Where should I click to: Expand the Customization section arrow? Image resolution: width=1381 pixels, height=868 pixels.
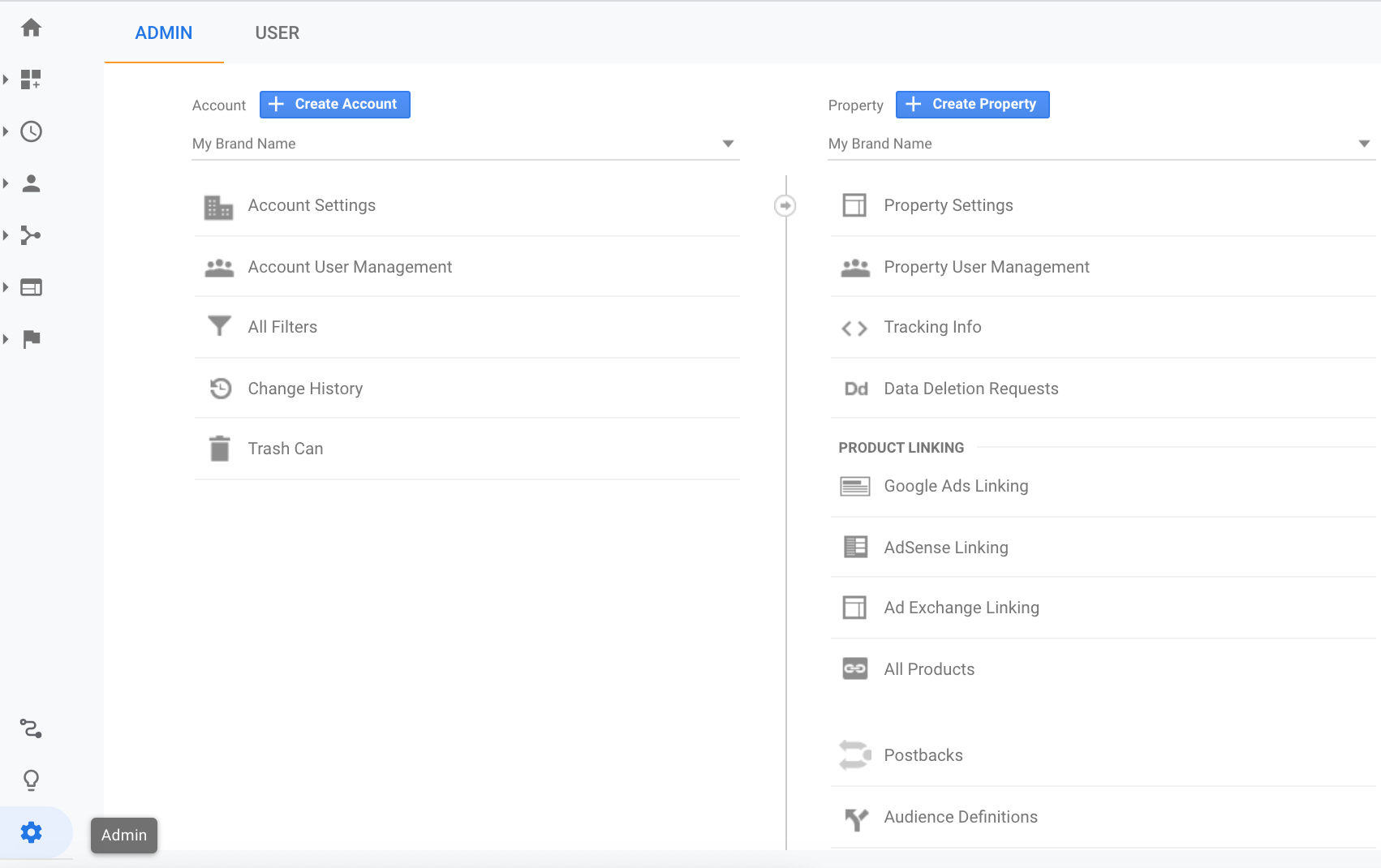pyautogui.click(x=6, y=79)
